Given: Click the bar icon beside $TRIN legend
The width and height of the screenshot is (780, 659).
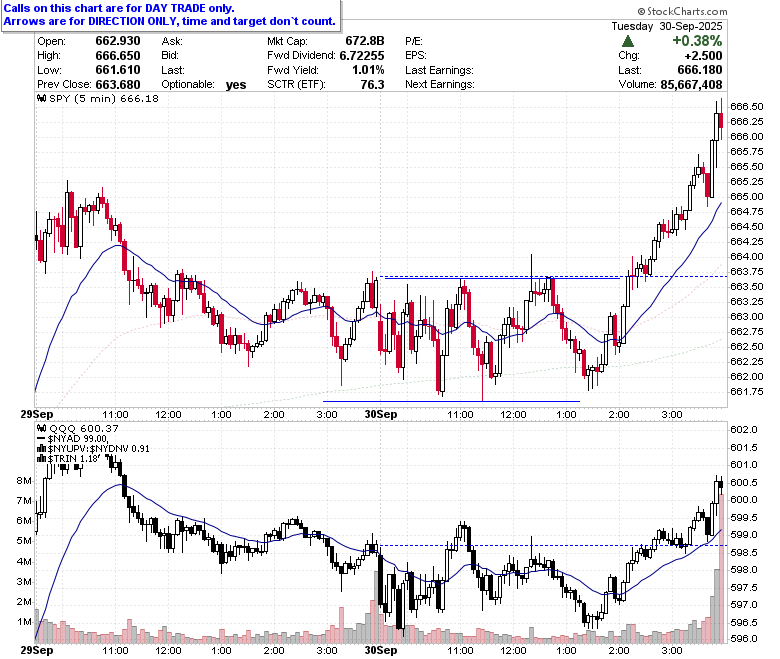Looking at the screenshot, I should click(x=42, y=458).
